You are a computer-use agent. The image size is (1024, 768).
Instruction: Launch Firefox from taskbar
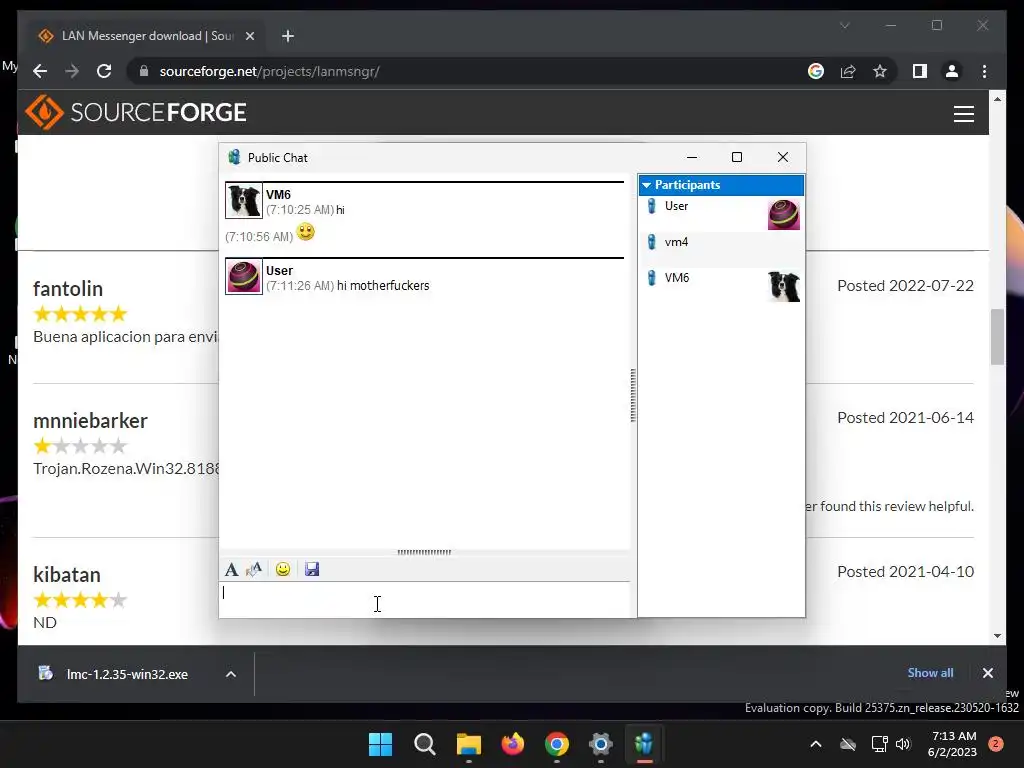[x=513, y=744]
